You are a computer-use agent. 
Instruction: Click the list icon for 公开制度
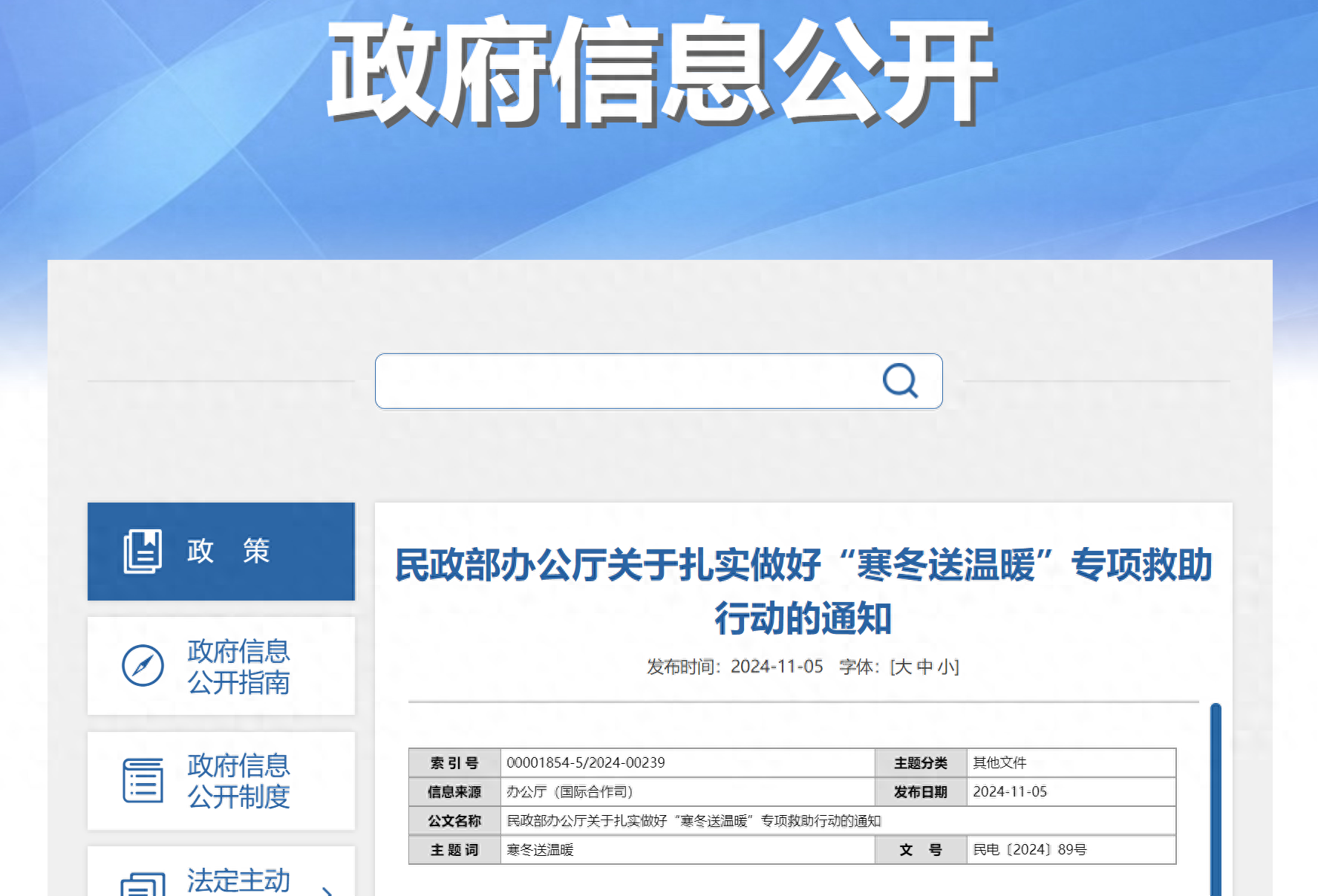pos(143,780)
